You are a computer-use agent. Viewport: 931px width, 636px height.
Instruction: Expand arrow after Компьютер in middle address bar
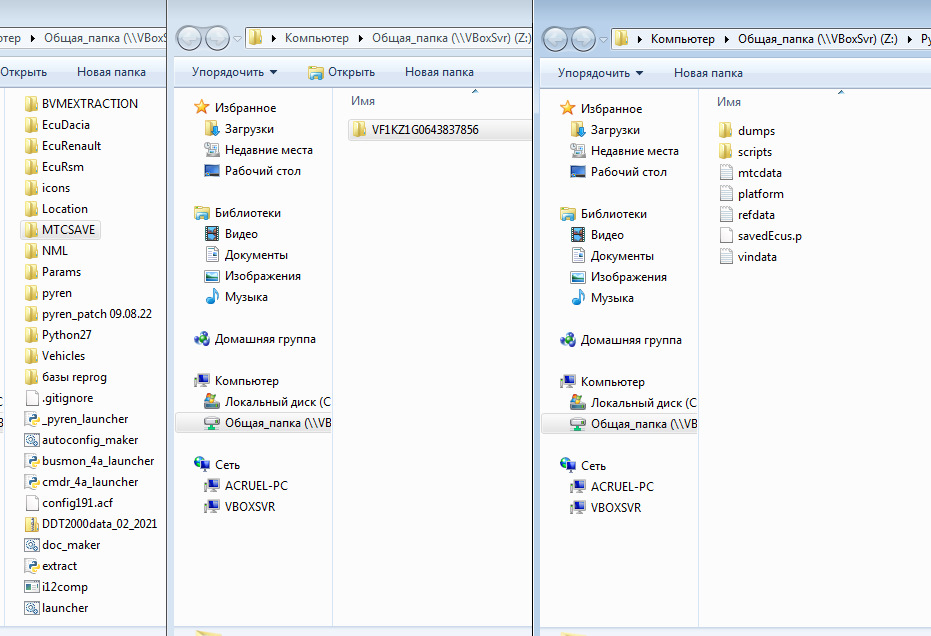360,39
